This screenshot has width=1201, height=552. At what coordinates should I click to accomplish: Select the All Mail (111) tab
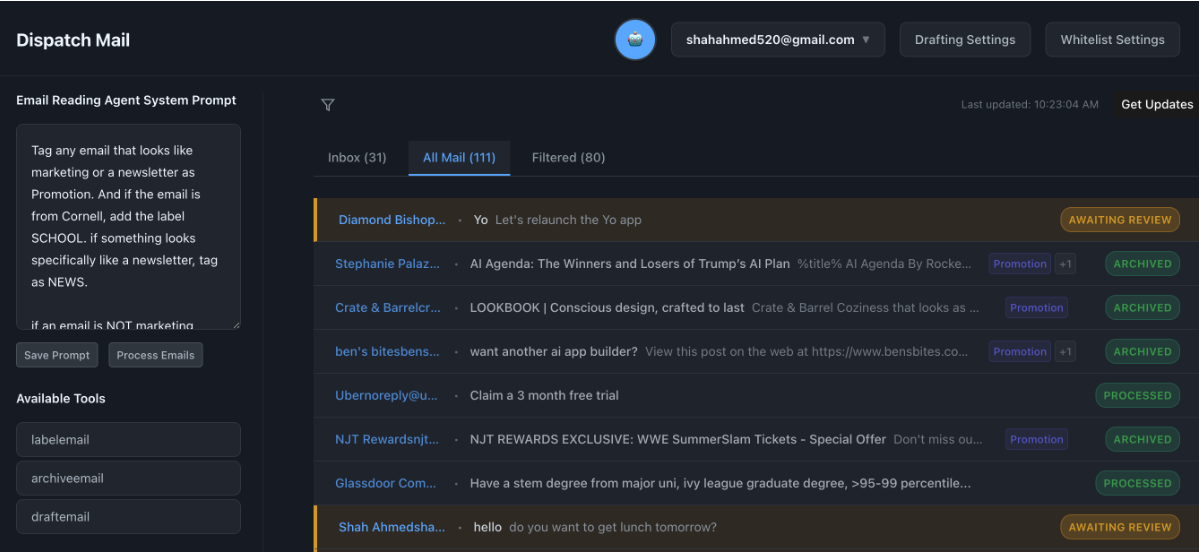coord(459,158)
